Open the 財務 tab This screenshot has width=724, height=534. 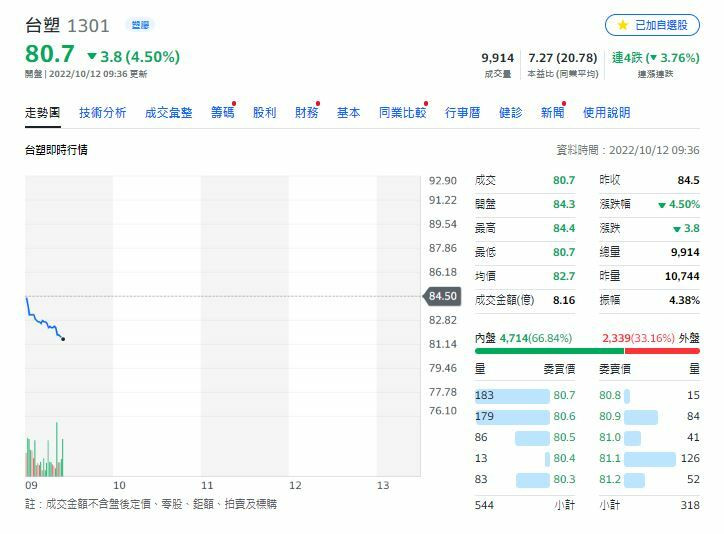307,113
